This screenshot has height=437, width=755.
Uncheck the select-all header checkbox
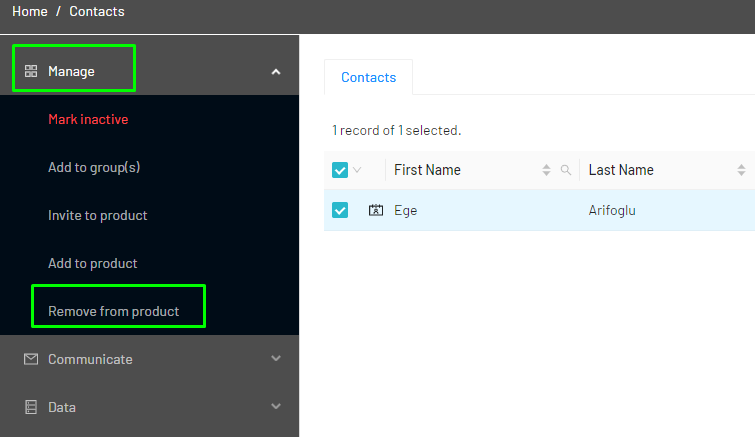340,170
